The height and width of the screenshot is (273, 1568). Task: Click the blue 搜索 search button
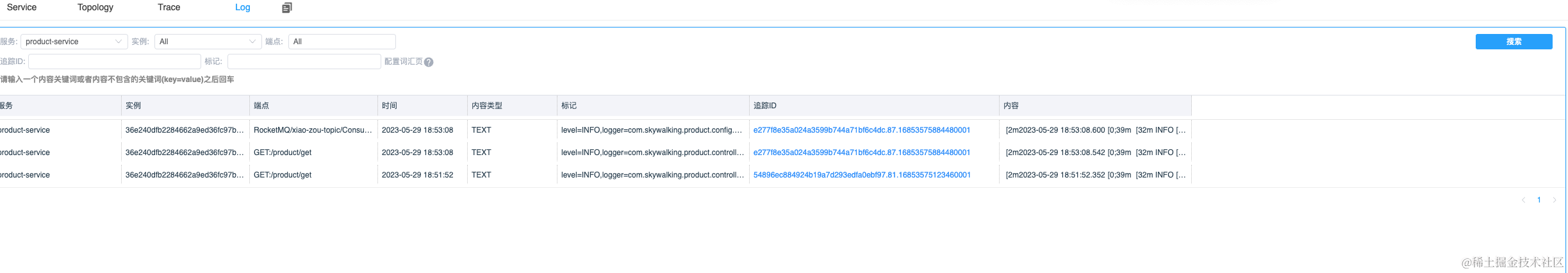tap(1514, 42)
